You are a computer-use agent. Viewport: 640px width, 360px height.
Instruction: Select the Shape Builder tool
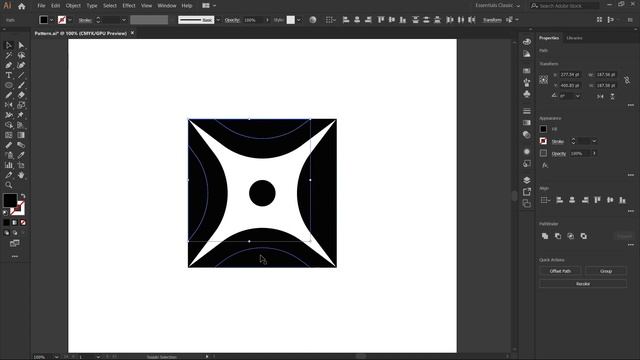pyautogui.click(x=9, y=125)
